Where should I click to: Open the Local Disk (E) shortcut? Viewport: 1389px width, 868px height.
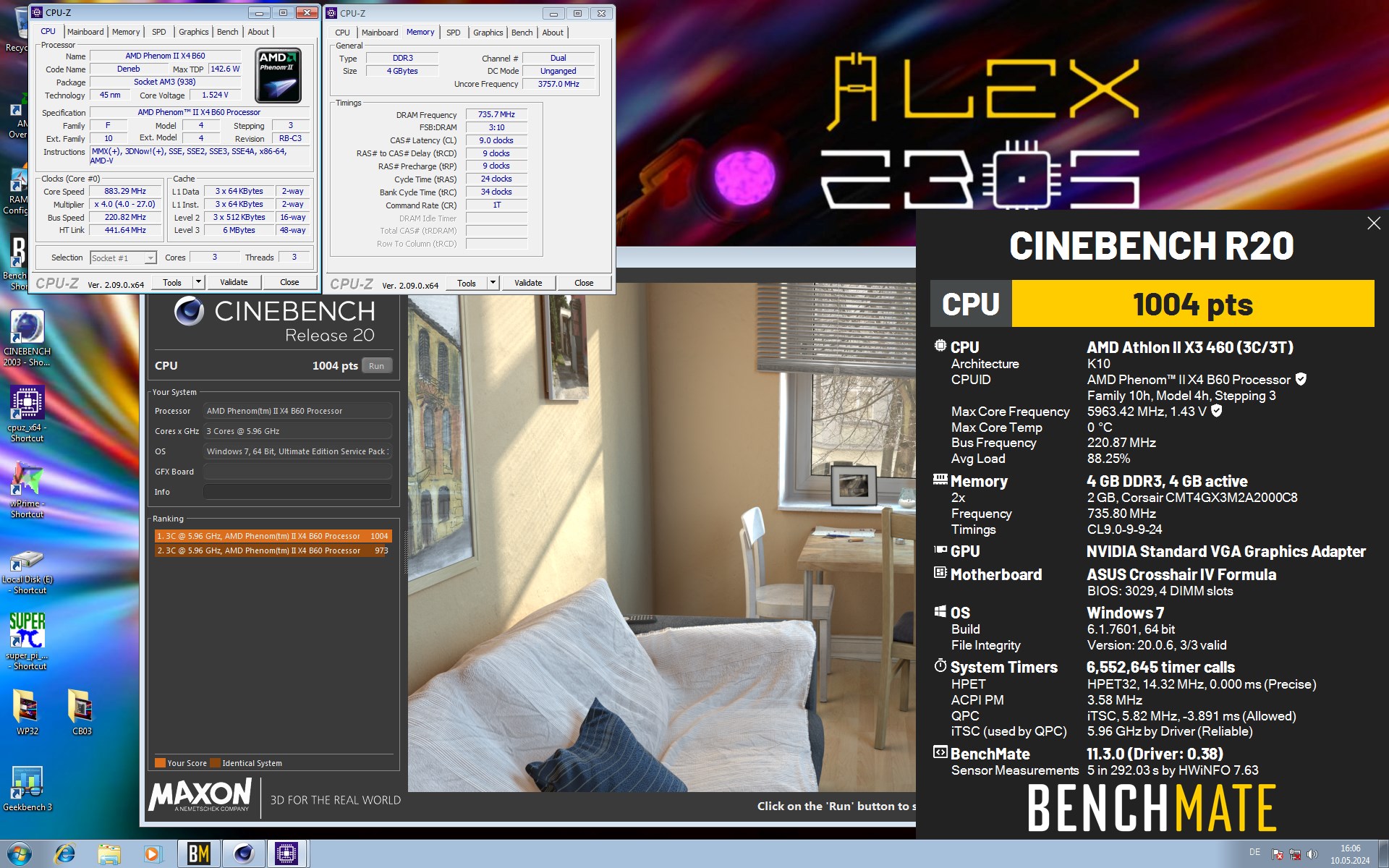tap(27, 571)
